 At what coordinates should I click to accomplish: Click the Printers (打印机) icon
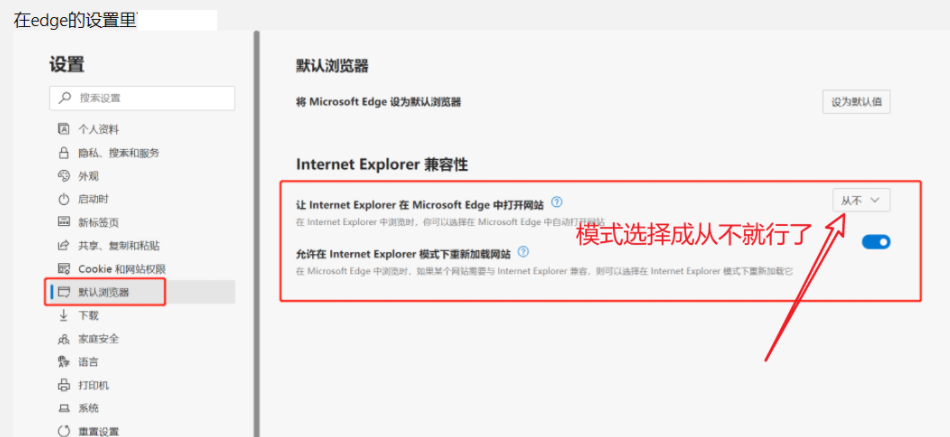tap(64, 385)
